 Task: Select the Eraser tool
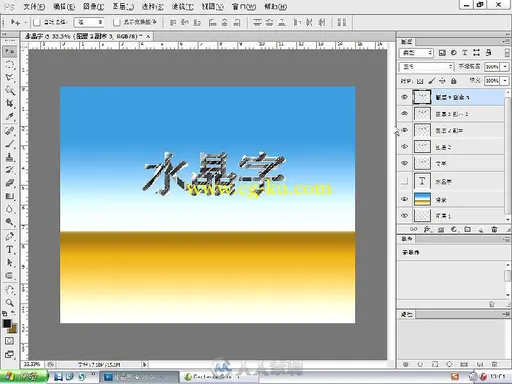click(9, 183)
